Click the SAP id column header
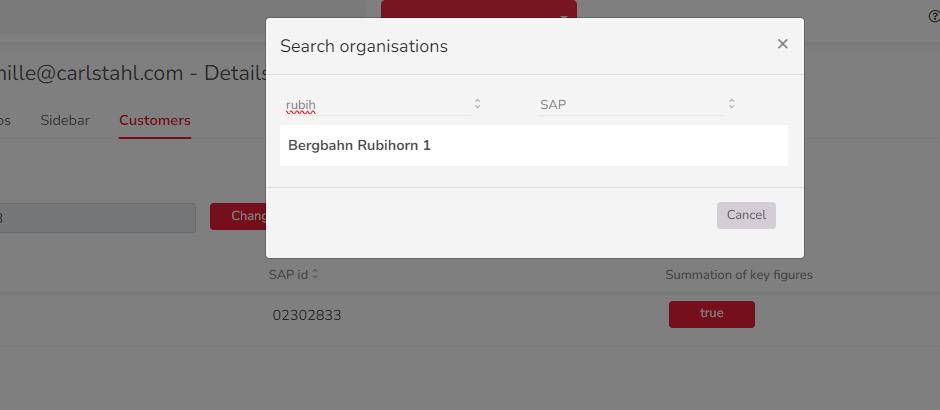The height and width of the screenshot is (410, 940). 288,274
